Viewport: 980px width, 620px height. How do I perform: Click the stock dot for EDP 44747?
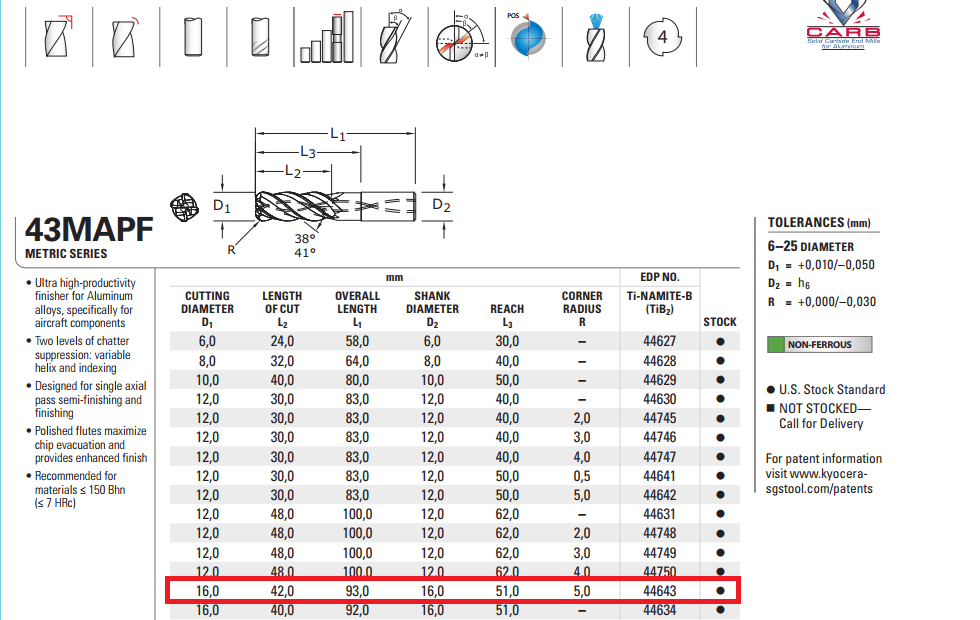point(720,457)
